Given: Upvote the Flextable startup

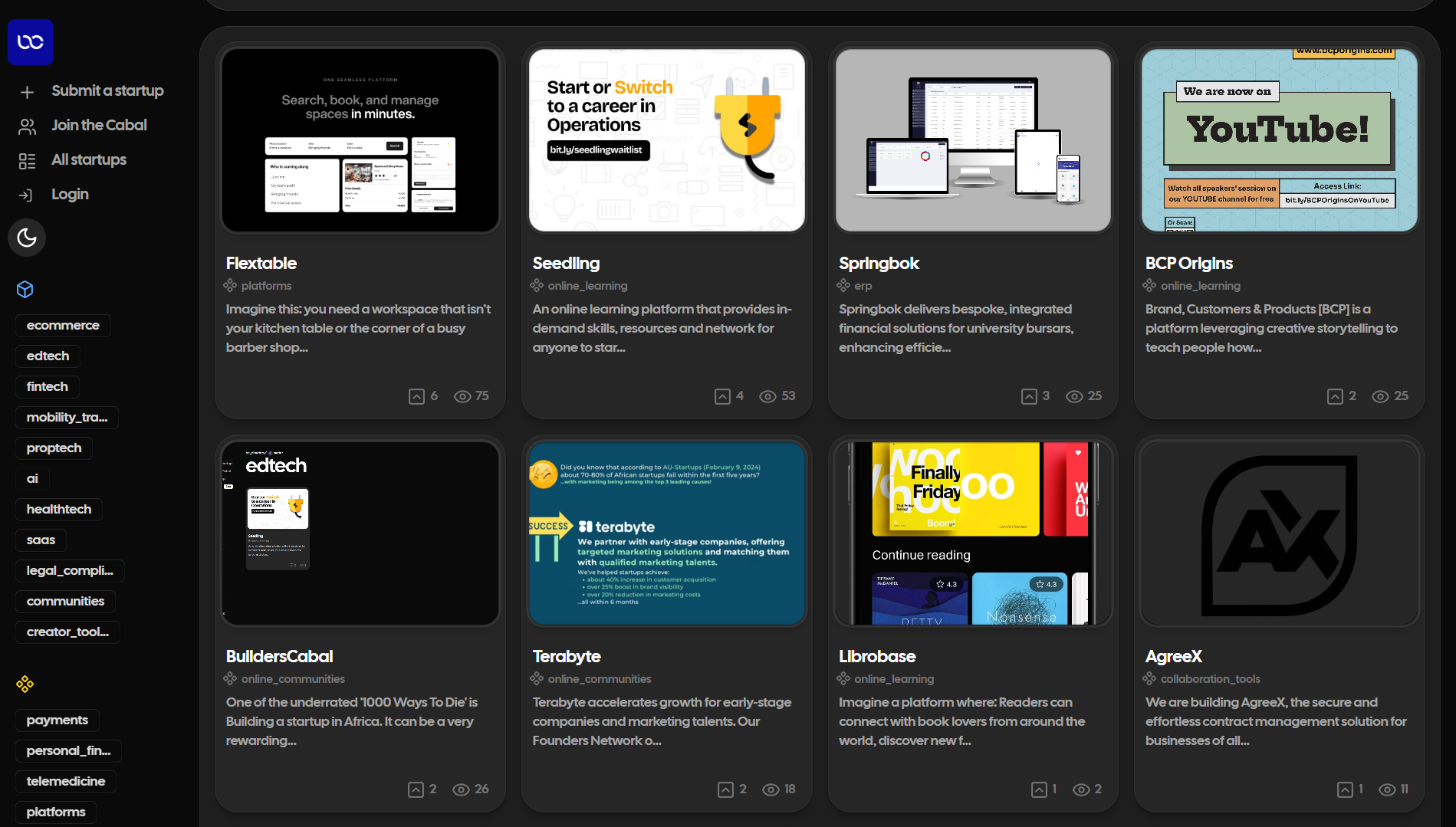Looking at the screenshot, I should point(416,396).
